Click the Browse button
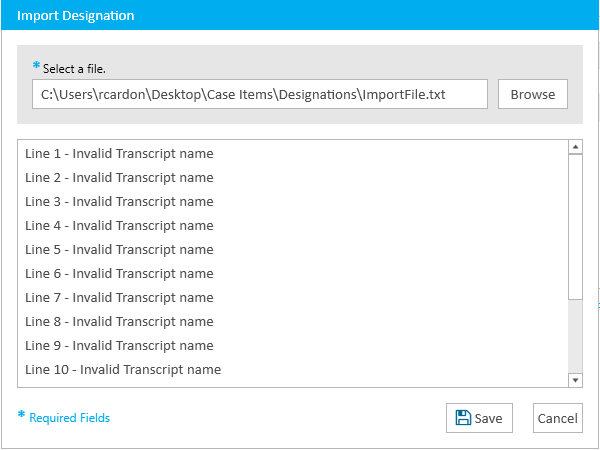The width and height of the screenshot is (600, 450). 533,94
